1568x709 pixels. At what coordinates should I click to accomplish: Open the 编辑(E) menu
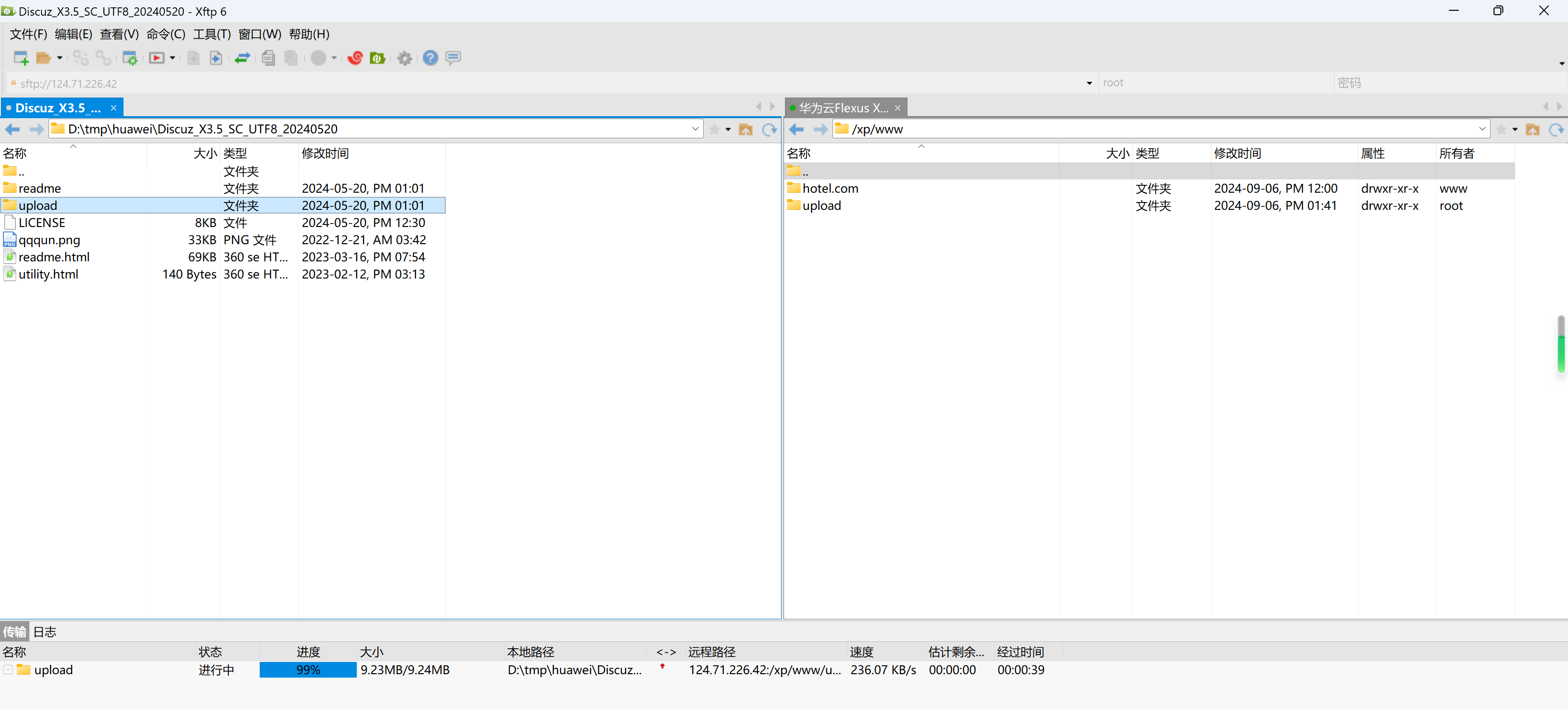click(73, 34)
